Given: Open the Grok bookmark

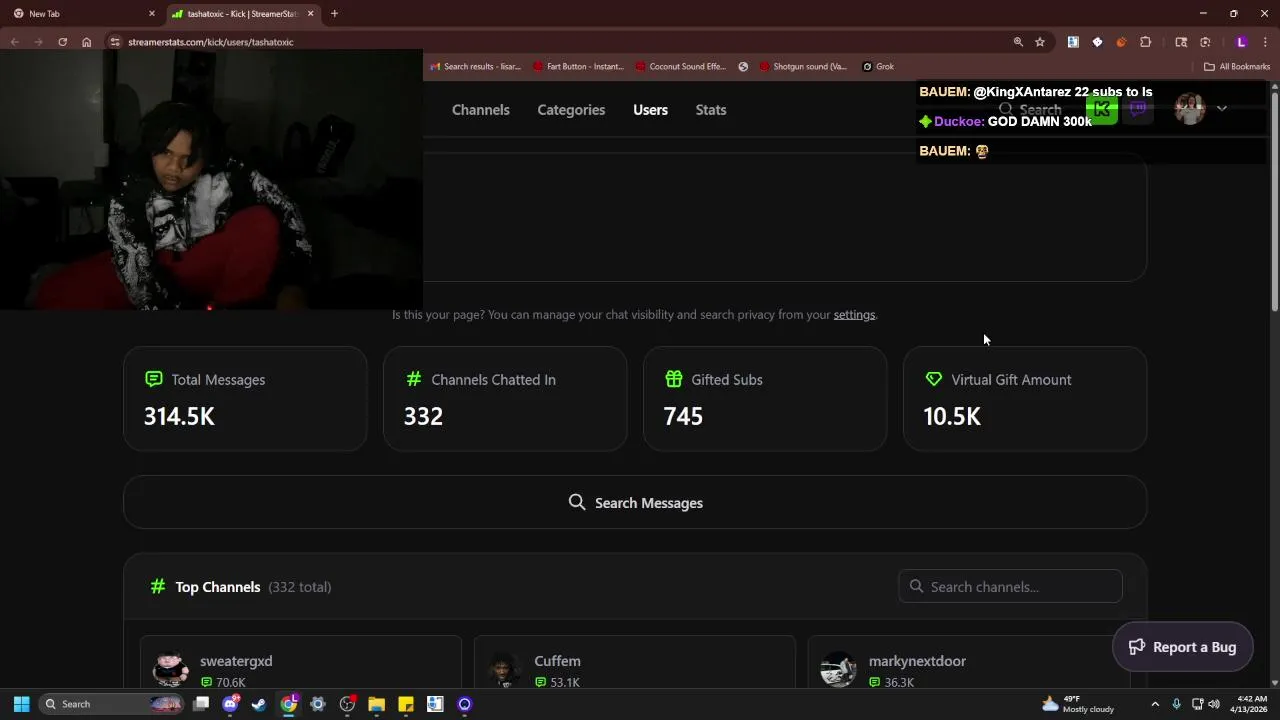Looking at the screenshot, I should click(878, 67).
